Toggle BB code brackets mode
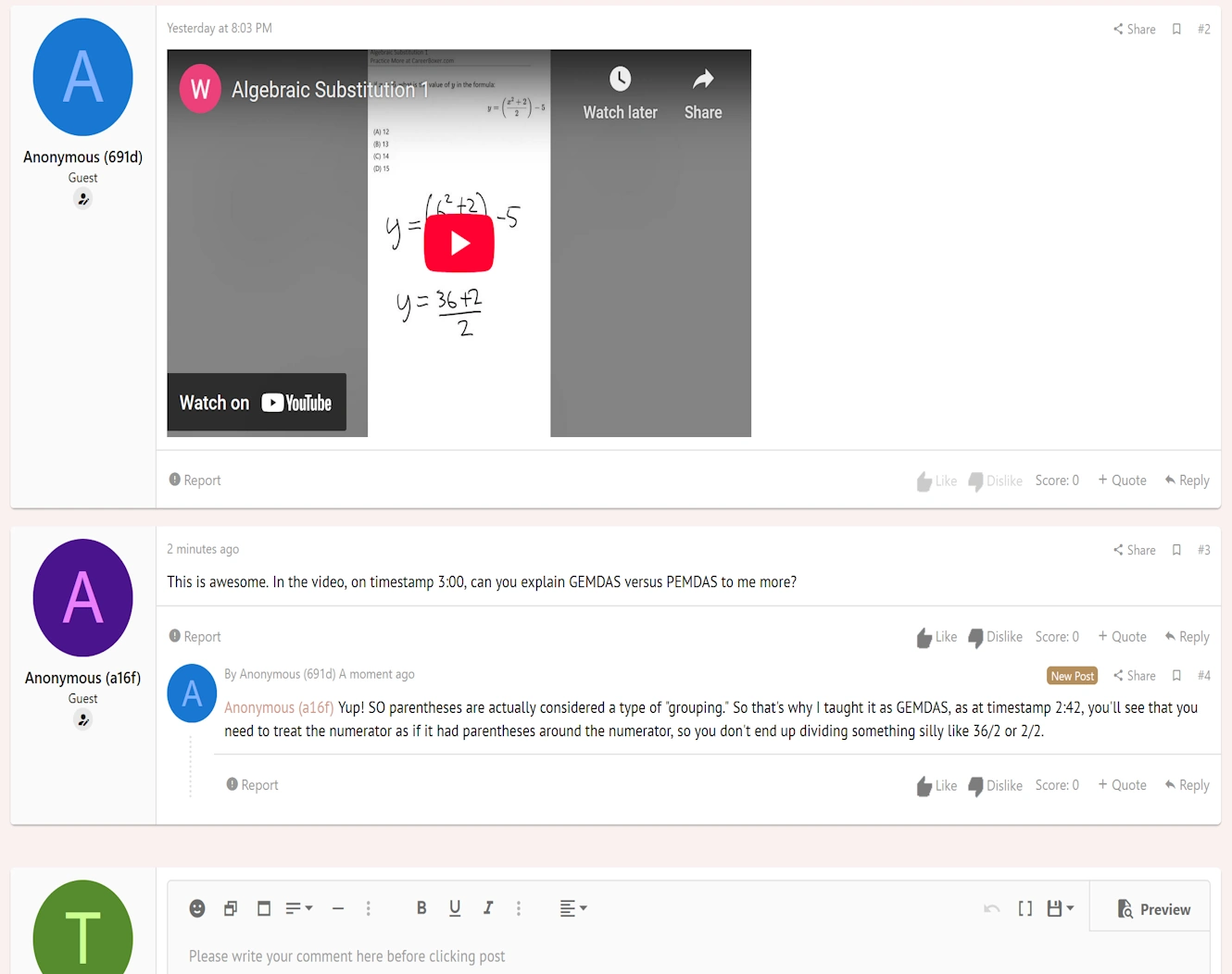 (x=1025, y=909)
